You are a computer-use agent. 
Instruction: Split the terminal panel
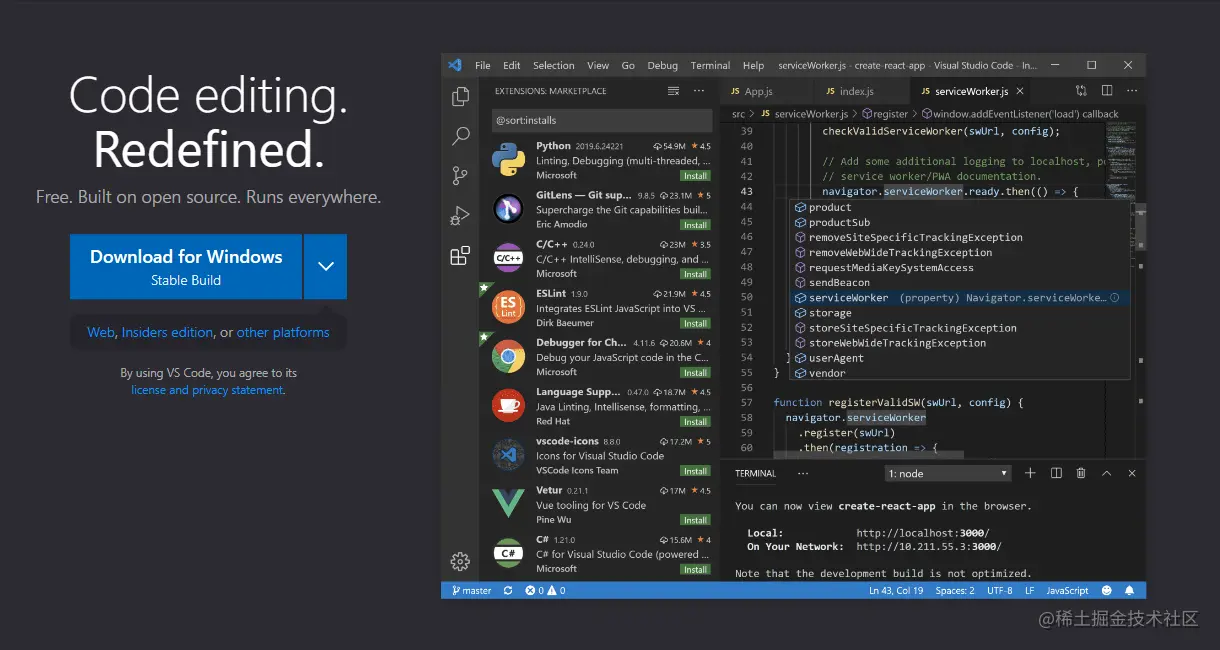(x=1056, y=473)
